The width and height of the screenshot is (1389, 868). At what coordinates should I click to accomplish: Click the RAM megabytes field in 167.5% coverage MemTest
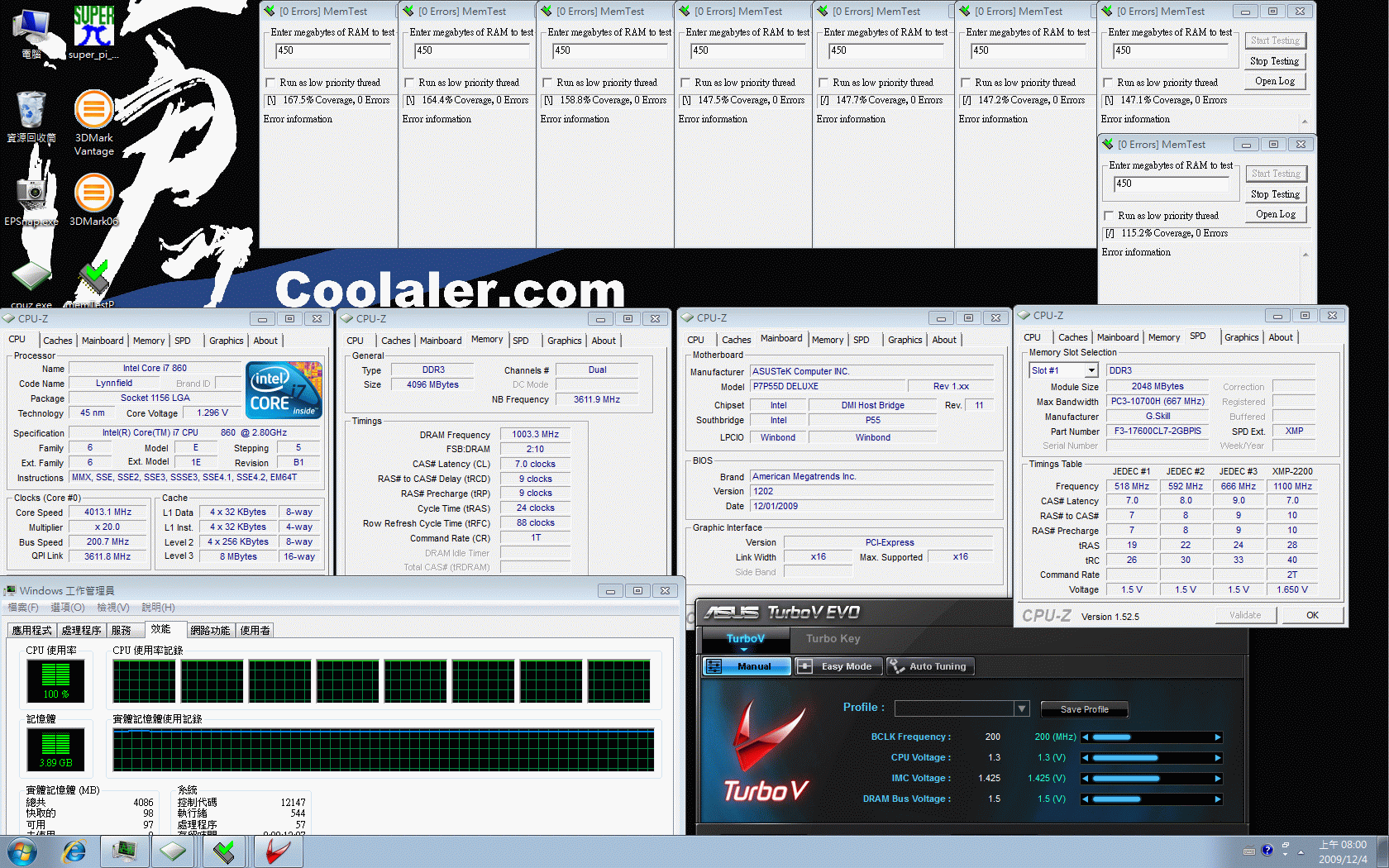[x=333, y=50]
